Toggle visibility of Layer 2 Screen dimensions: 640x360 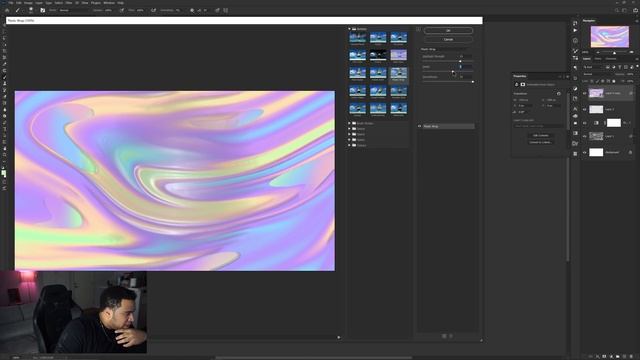584,109
